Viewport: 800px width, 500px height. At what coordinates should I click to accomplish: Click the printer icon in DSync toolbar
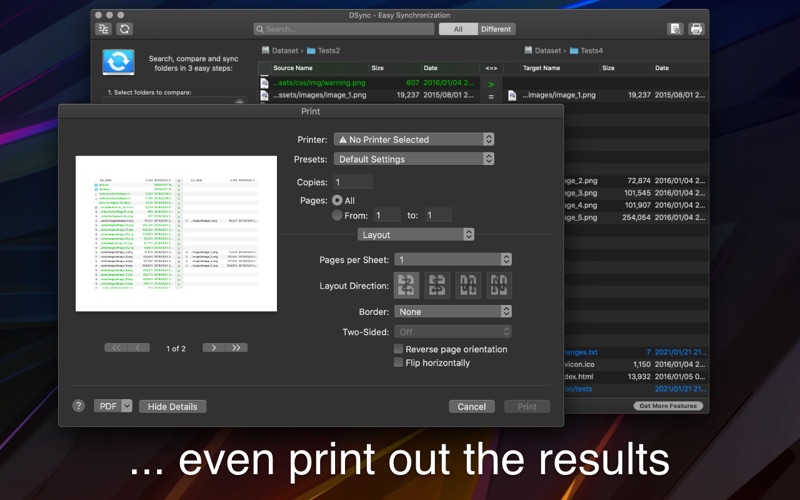pos(696,29)
